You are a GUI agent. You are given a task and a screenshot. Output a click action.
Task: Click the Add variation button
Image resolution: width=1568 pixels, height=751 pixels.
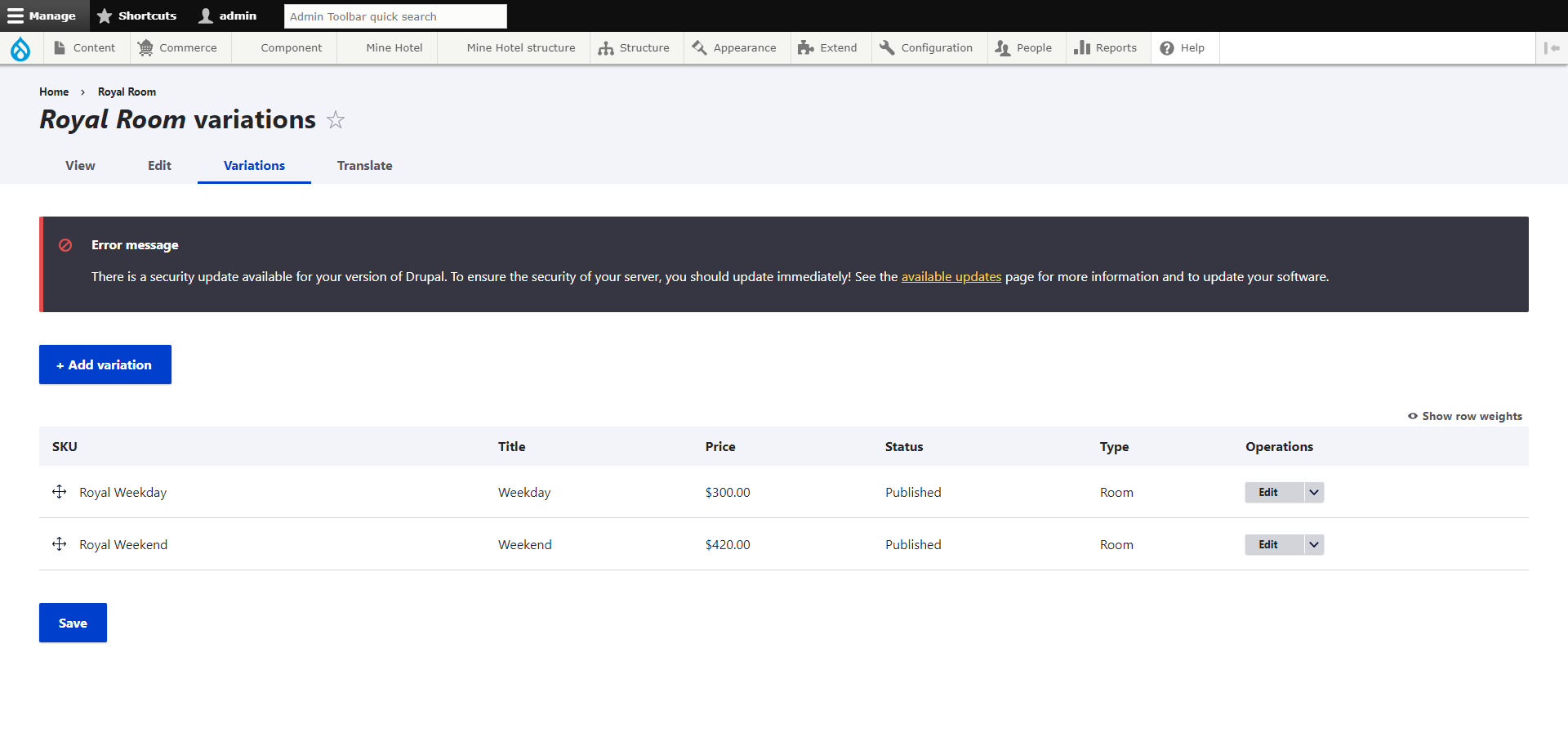point(105,364)
